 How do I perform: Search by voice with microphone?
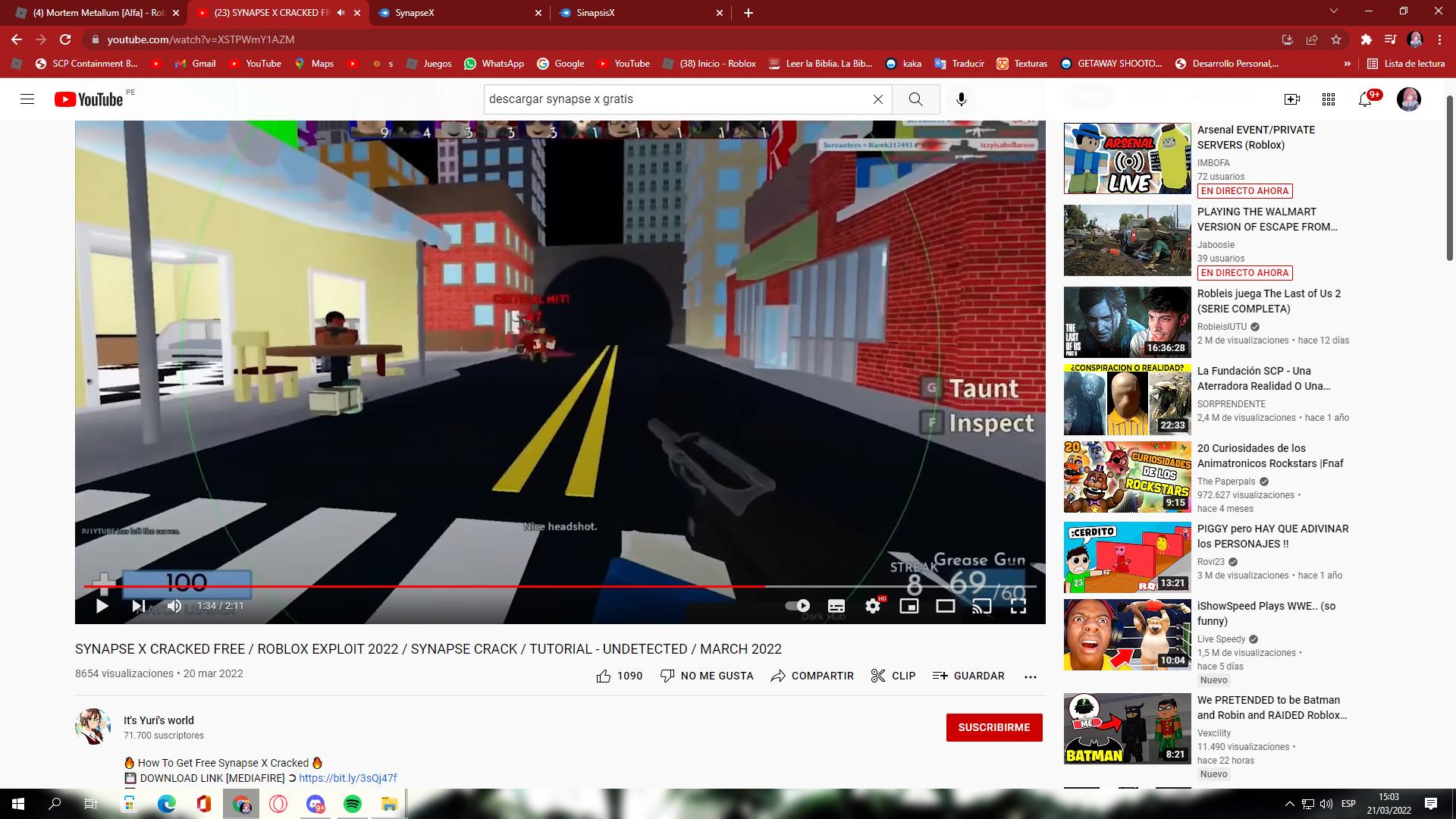pyautogui.click(x=961, y=99)
